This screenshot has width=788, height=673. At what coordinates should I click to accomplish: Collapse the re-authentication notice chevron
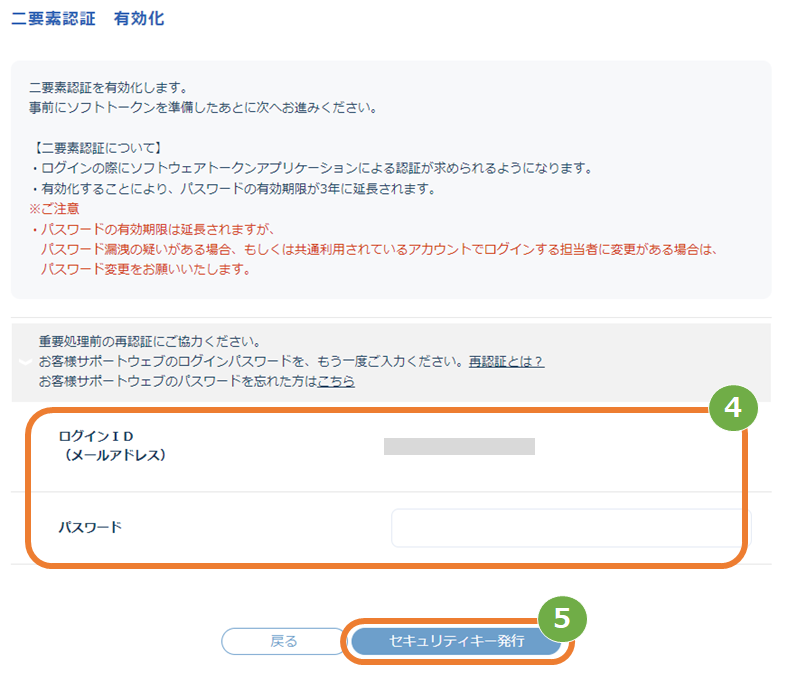pos(25,361)
